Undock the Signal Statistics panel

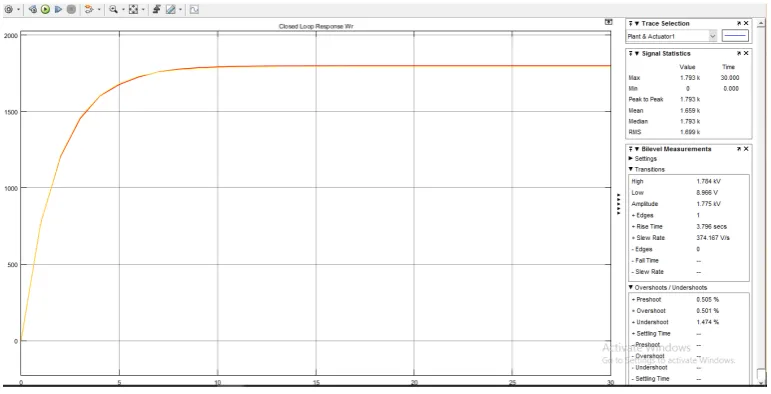(739, 54)
